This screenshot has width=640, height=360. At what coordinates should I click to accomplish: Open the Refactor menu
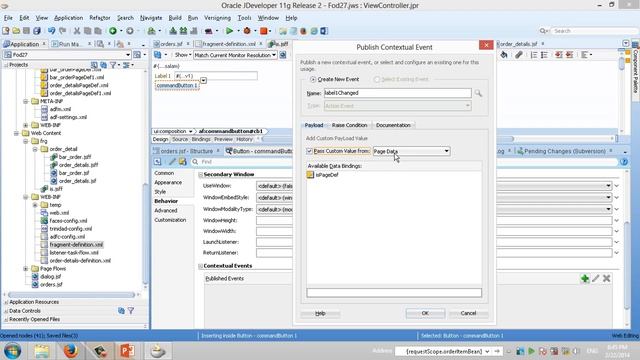[100, 18]
